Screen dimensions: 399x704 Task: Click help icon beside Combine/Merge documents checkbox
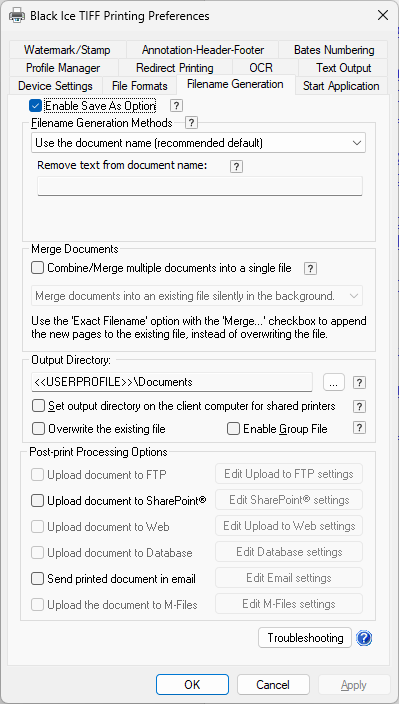click(x=310, y=268)
